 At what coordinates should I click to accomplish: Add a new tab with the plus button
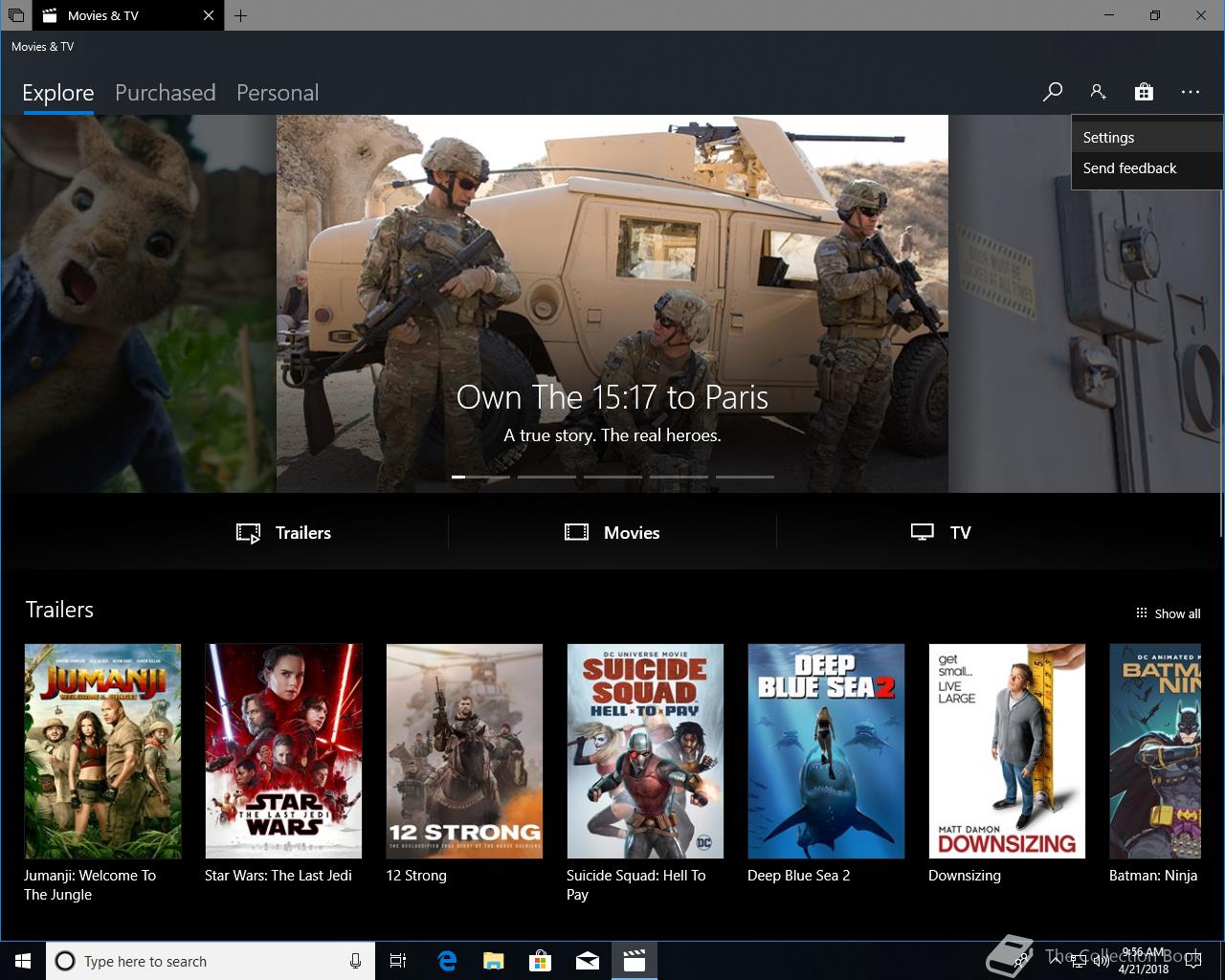tap(240, 15)
